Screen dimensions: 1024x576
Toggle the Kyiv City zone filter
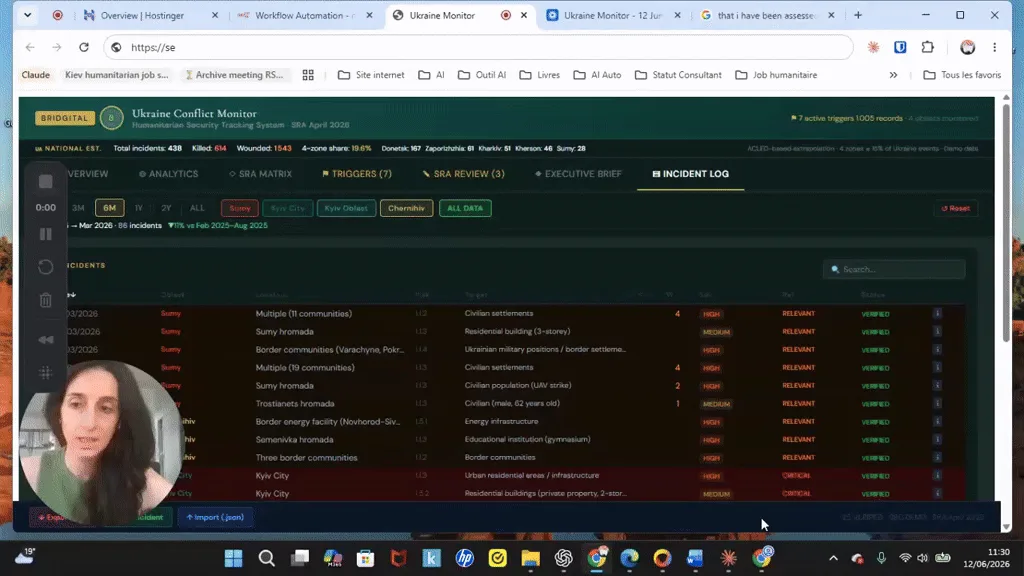pos(288,208)
